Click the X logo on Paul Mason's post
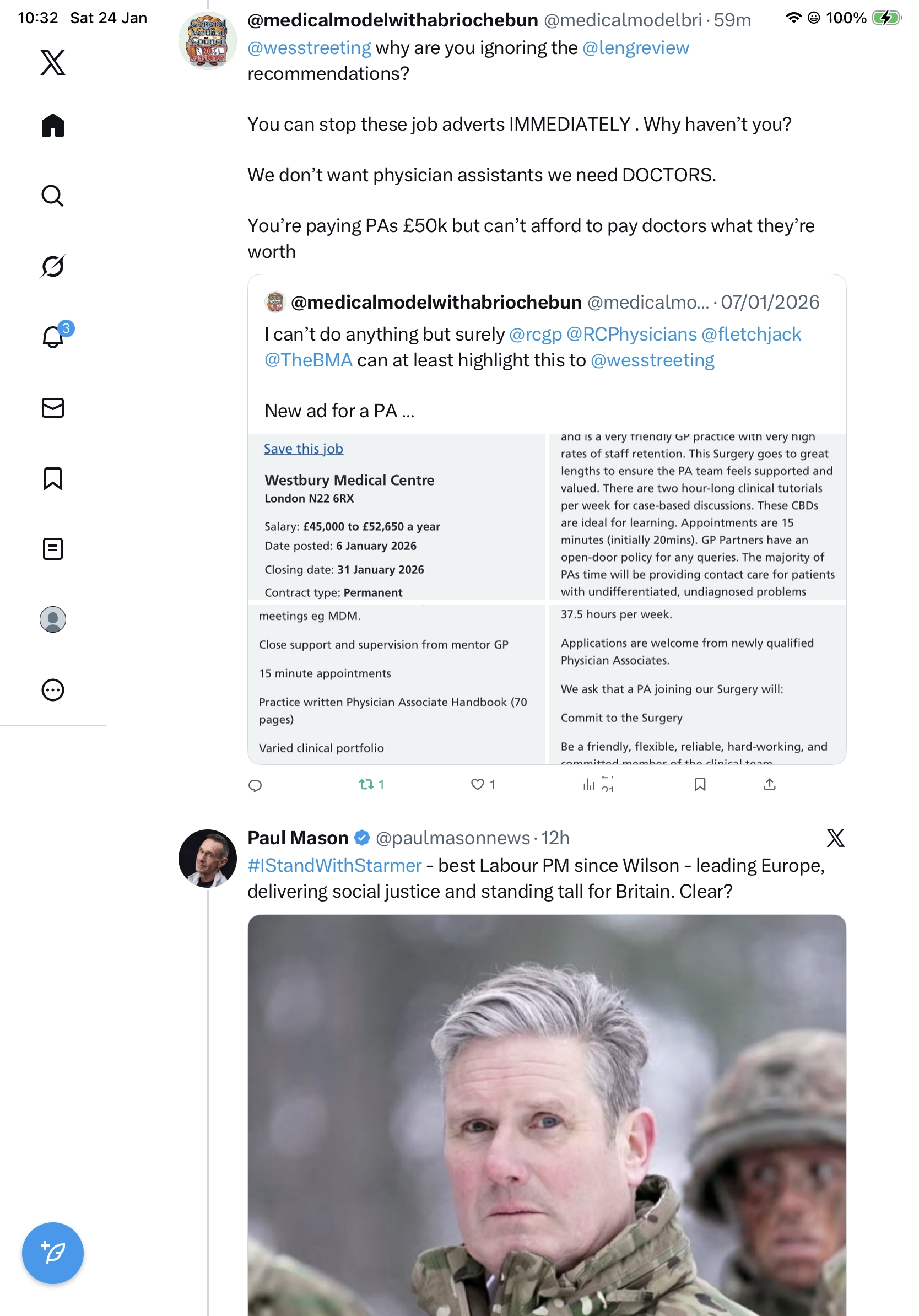 click(835, 838)
